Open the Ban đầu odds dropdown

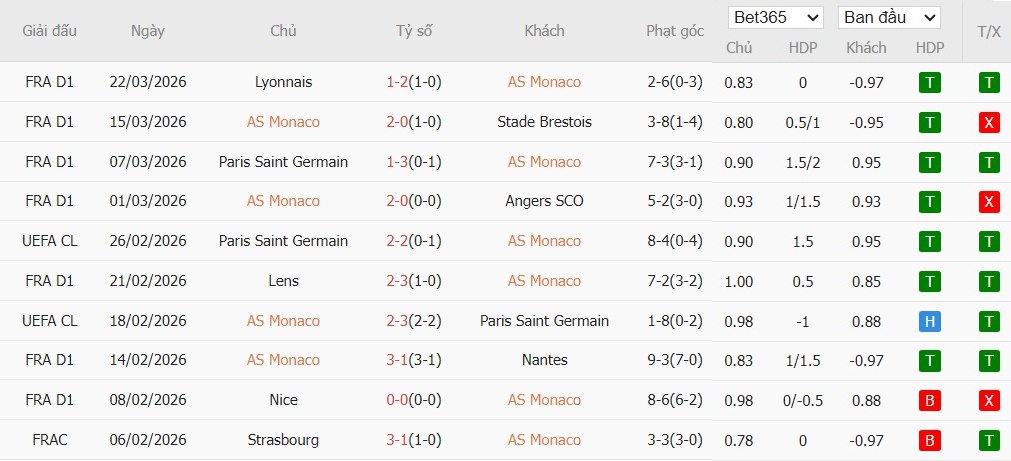pos(889,17)
